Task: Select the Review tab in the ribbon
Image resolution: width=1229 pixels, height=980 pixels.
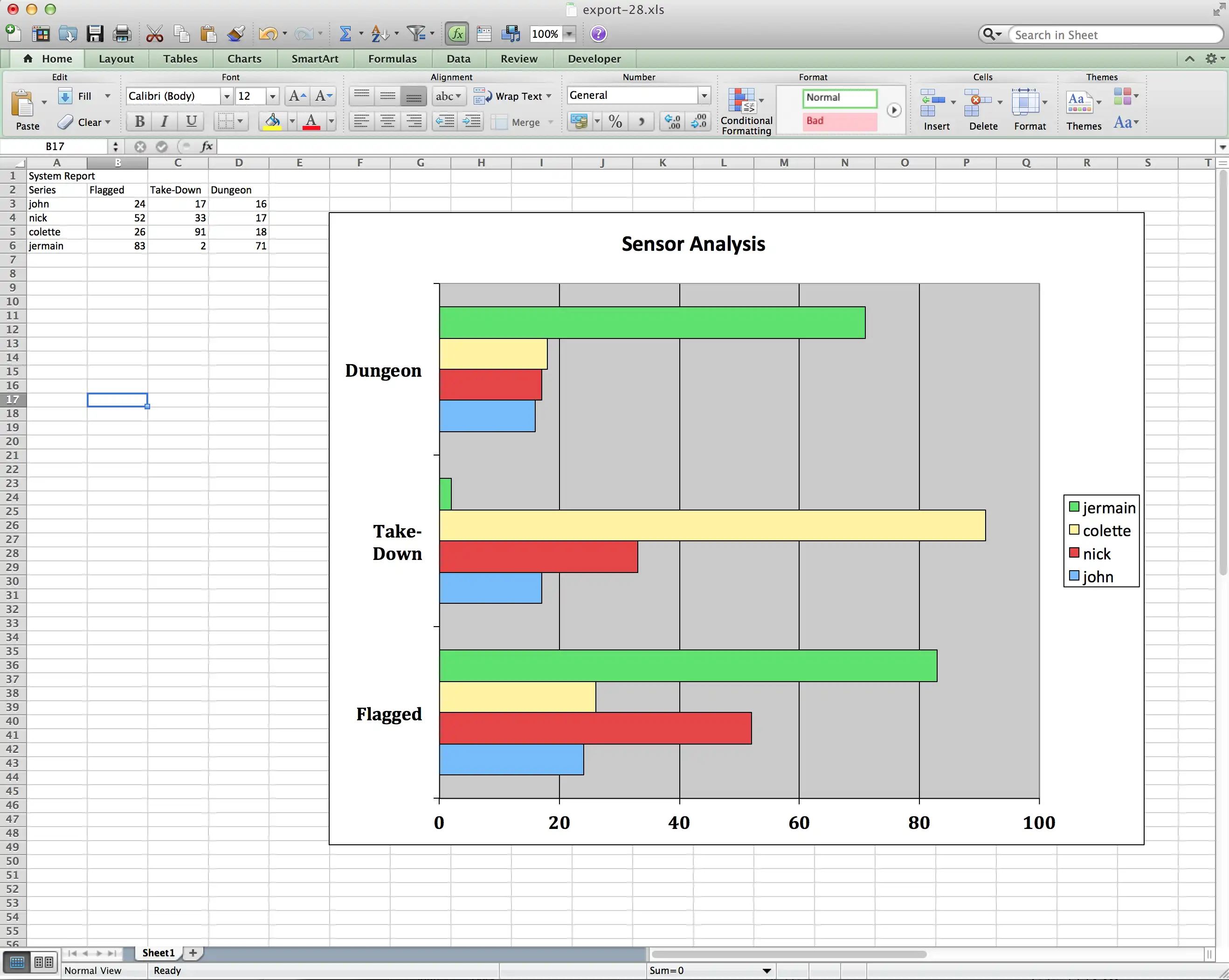Action: pos(519,58)
